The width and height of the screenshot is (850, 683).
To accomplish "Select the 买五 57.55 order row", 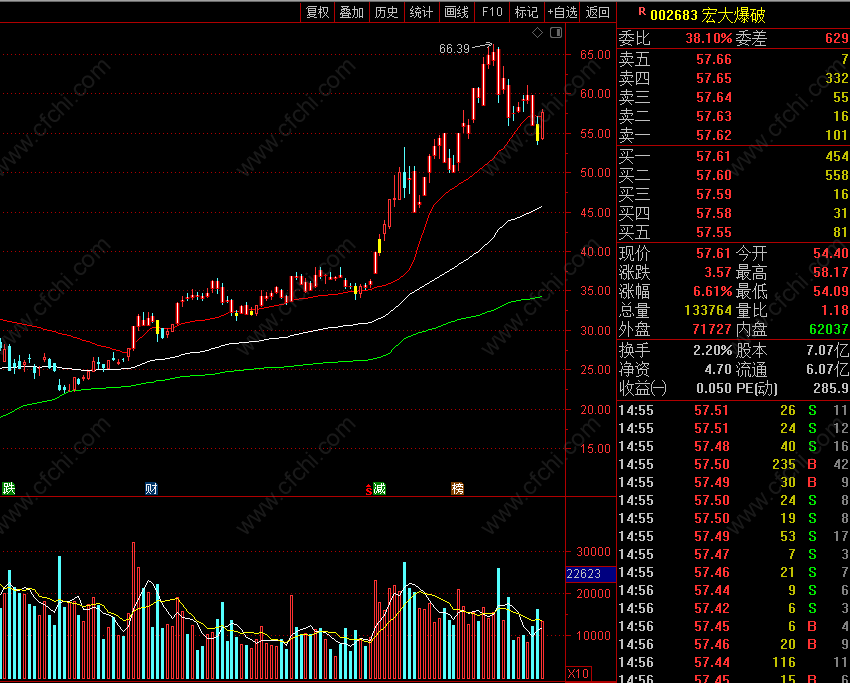I will click(x=733, y=233).
